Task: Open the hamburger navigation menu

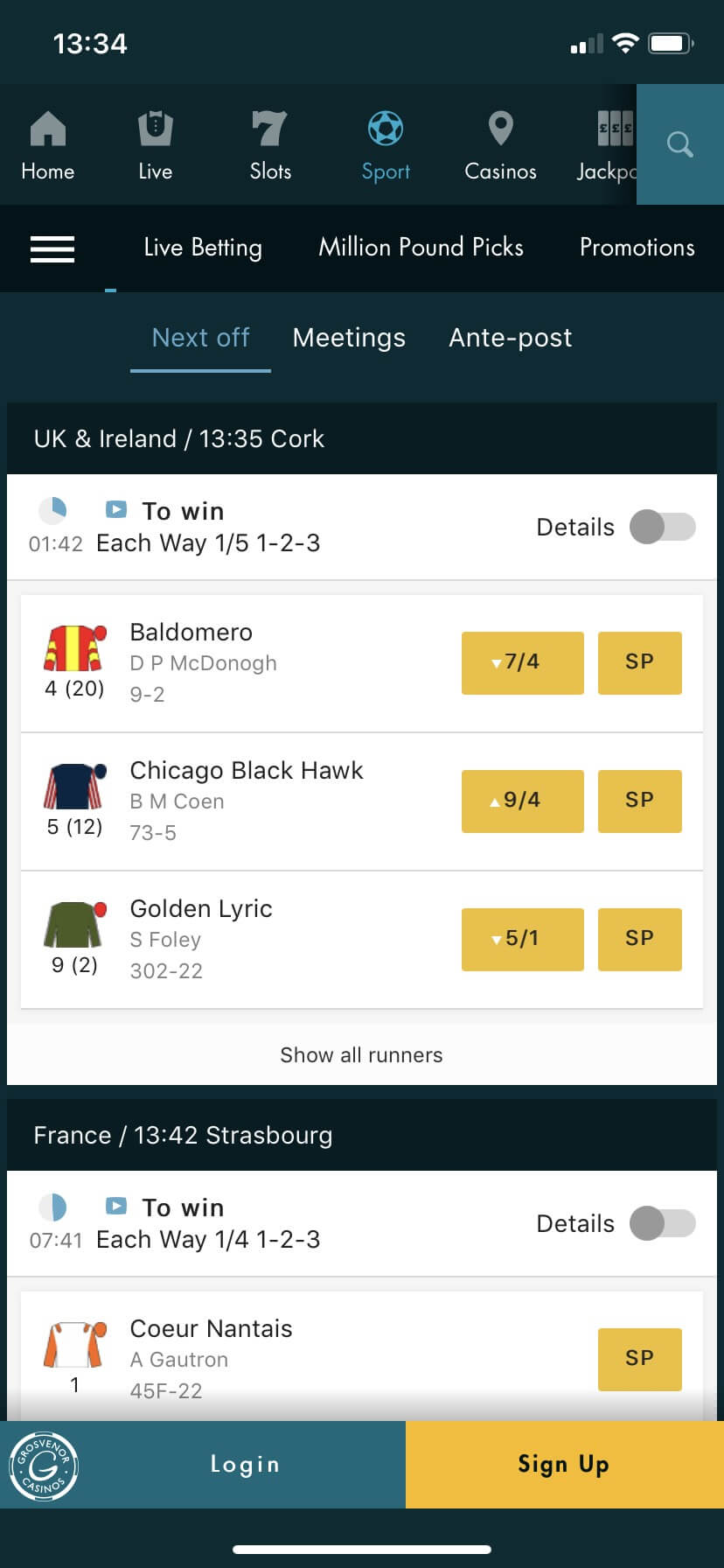Action: 52,248
